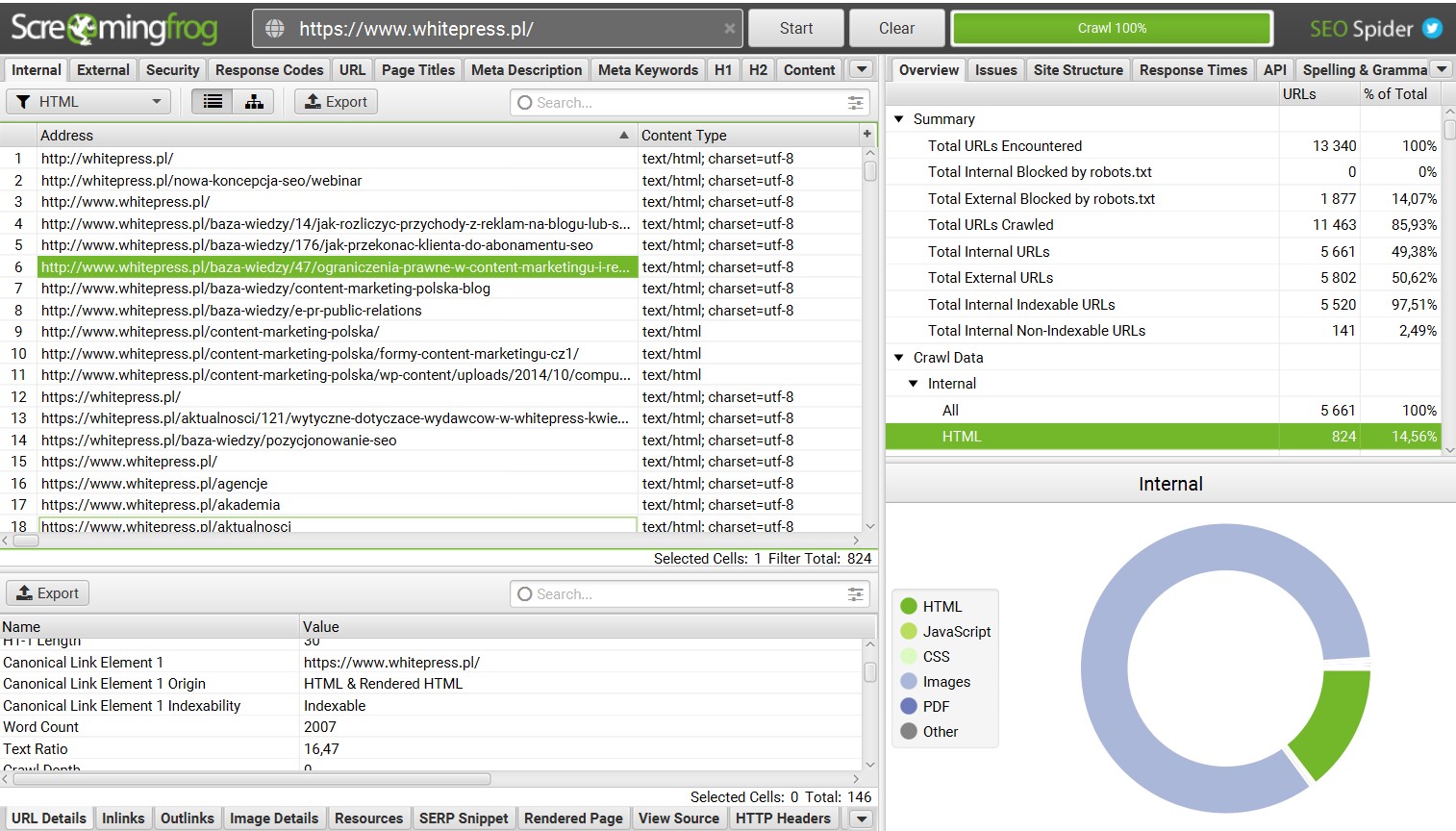Click the Crawl 100% progress bar

click(x=1112, y=29)
